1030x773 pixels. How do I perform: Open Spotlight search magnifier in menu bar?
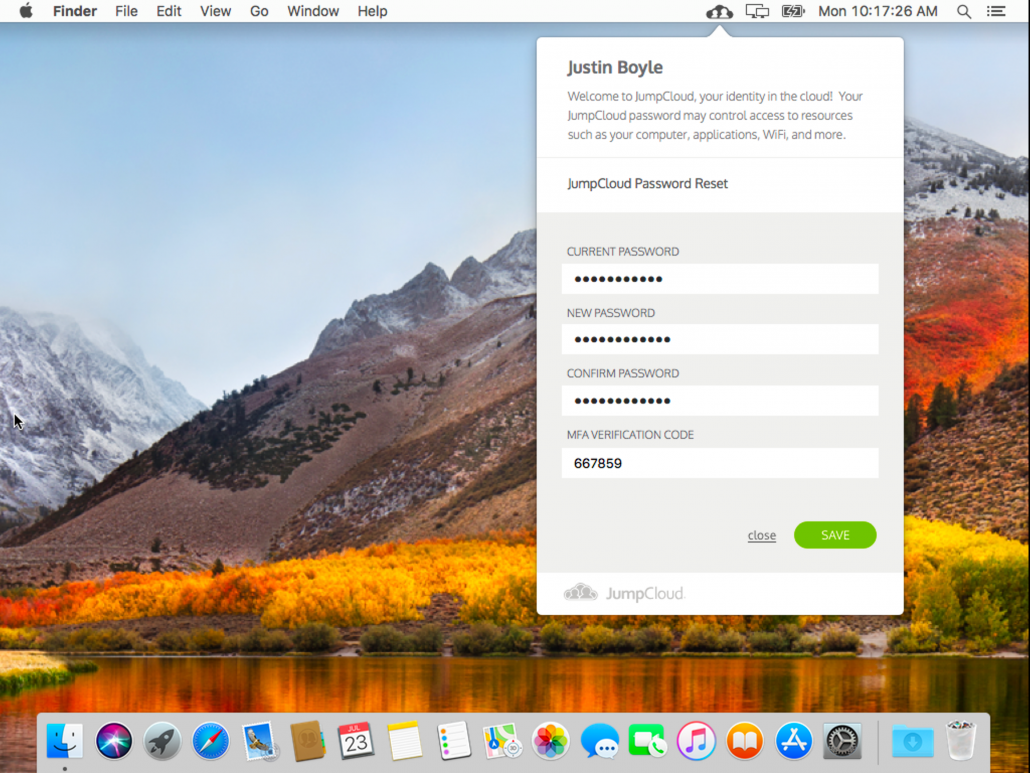[964, 12]
